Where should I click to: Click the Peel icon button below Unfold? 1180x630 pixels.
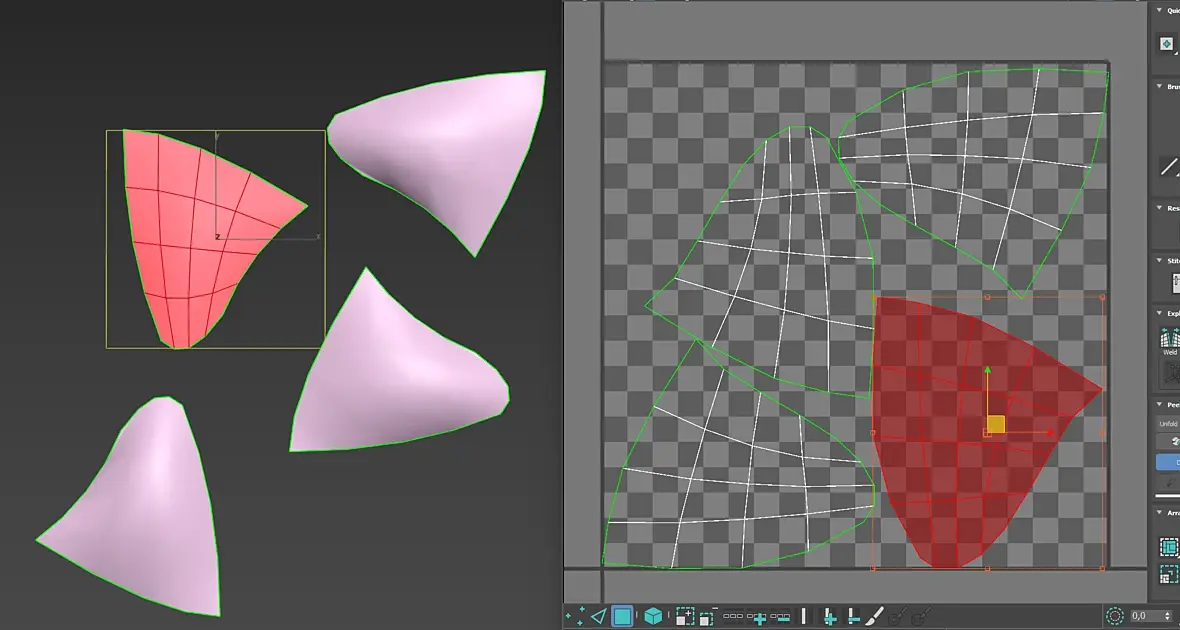[x=1168, y=443]
